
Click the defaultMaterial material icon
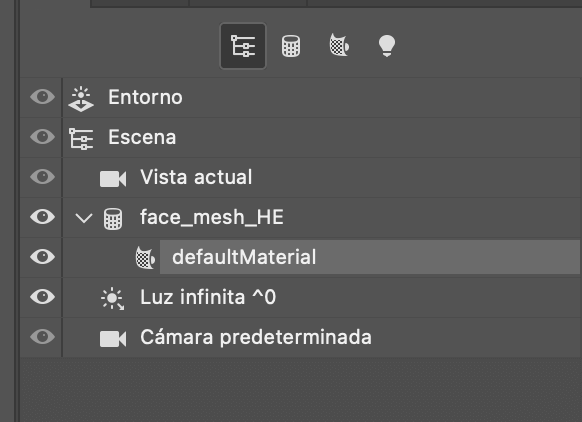[x=145, y=258]
